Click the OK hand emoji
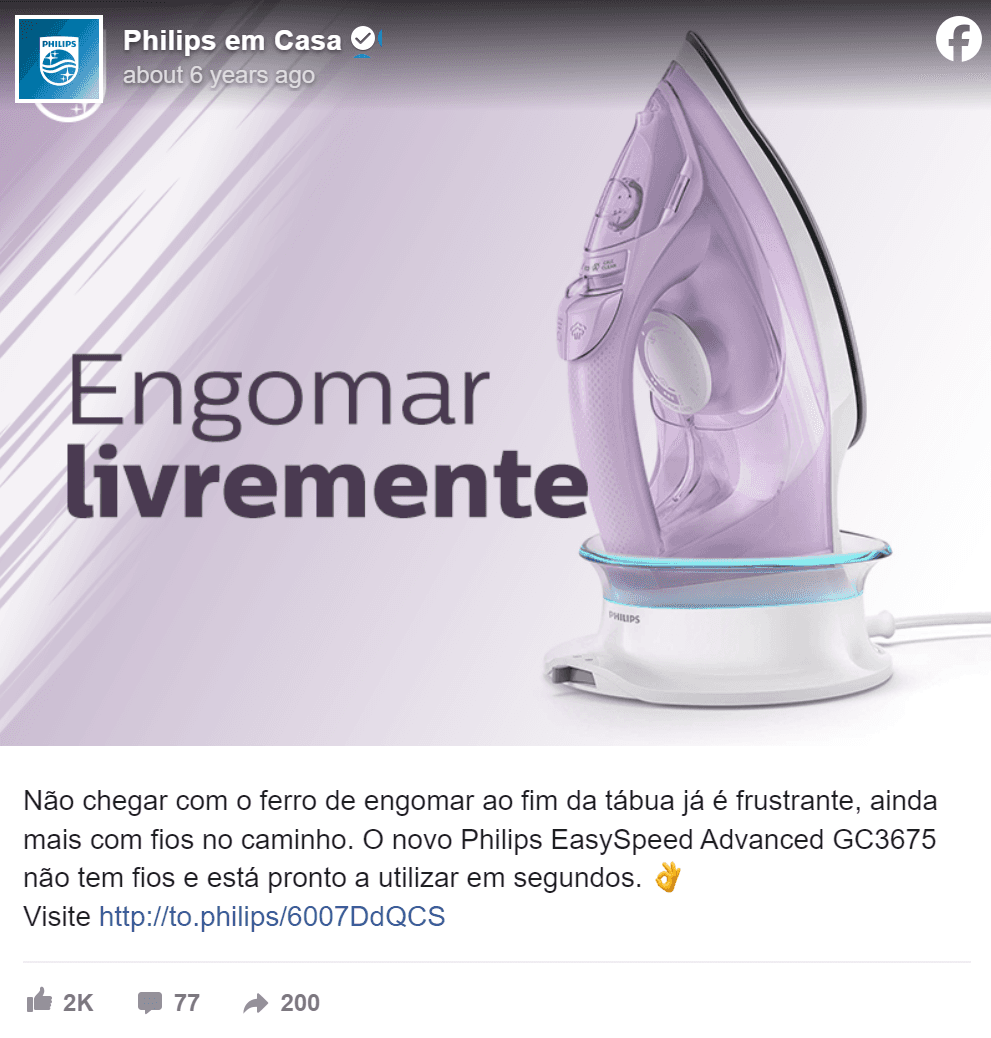 click(667, 878)
